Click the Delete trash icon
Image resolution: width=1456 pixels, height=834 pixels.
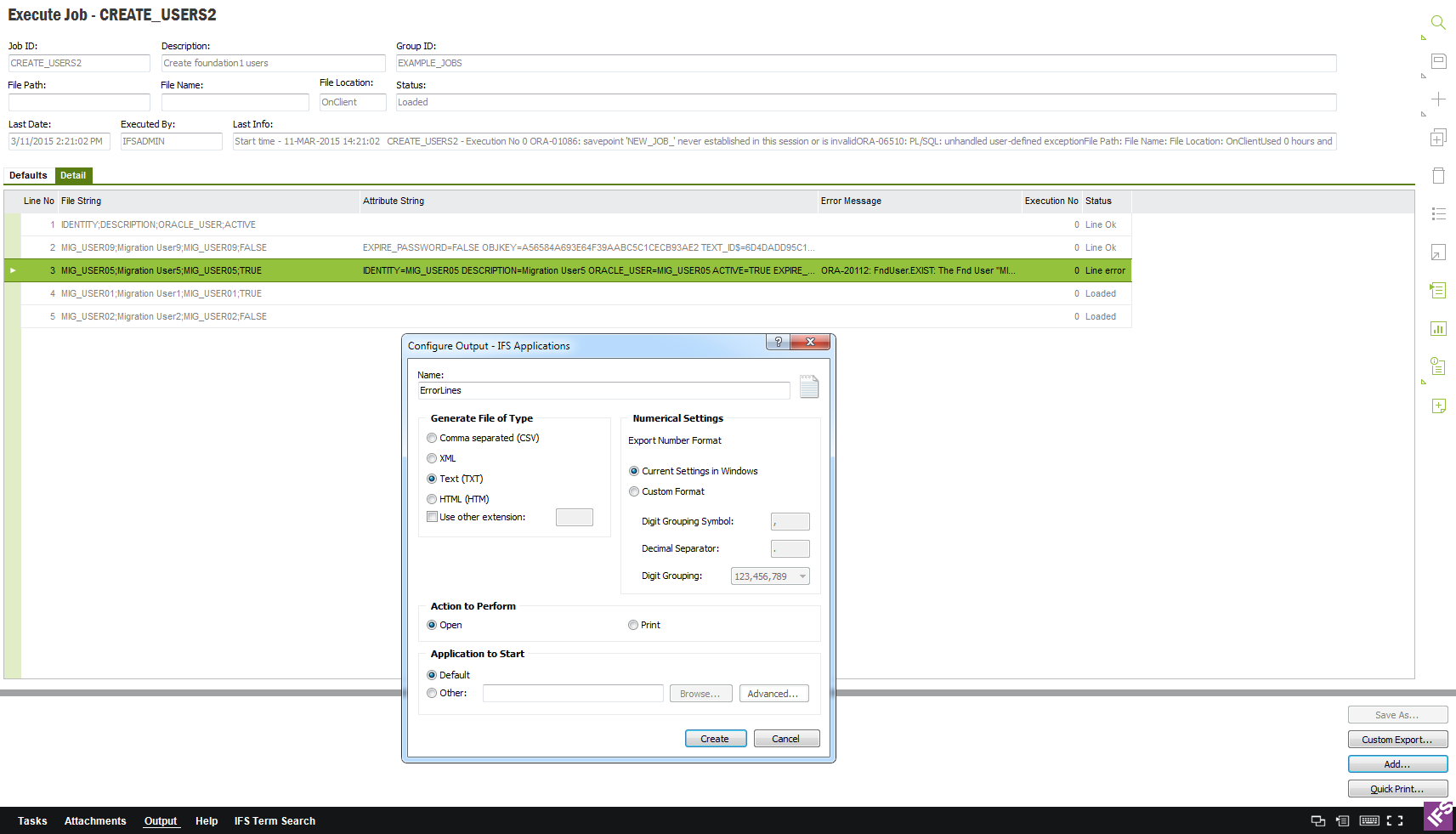coord(1438,176)
